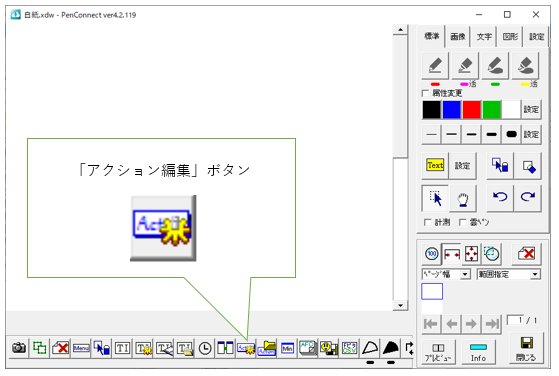Select the hand pan tool
The height and width of the screenshot is (376, 559).
click(x=463, y=199)
